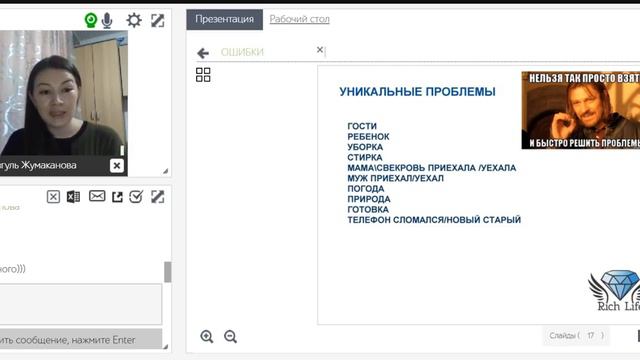
Task: Zoom out of the slide
Action: coord(230,337)
